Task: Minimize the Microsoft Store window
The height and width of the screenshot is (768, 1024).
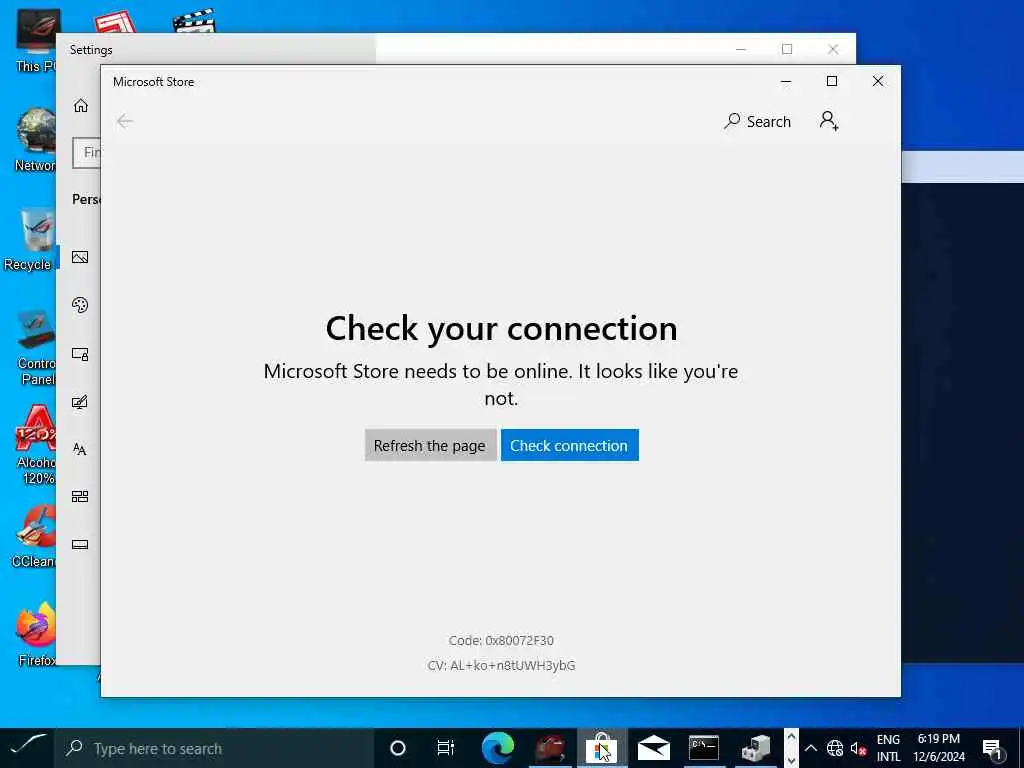Action: point(786,81)
